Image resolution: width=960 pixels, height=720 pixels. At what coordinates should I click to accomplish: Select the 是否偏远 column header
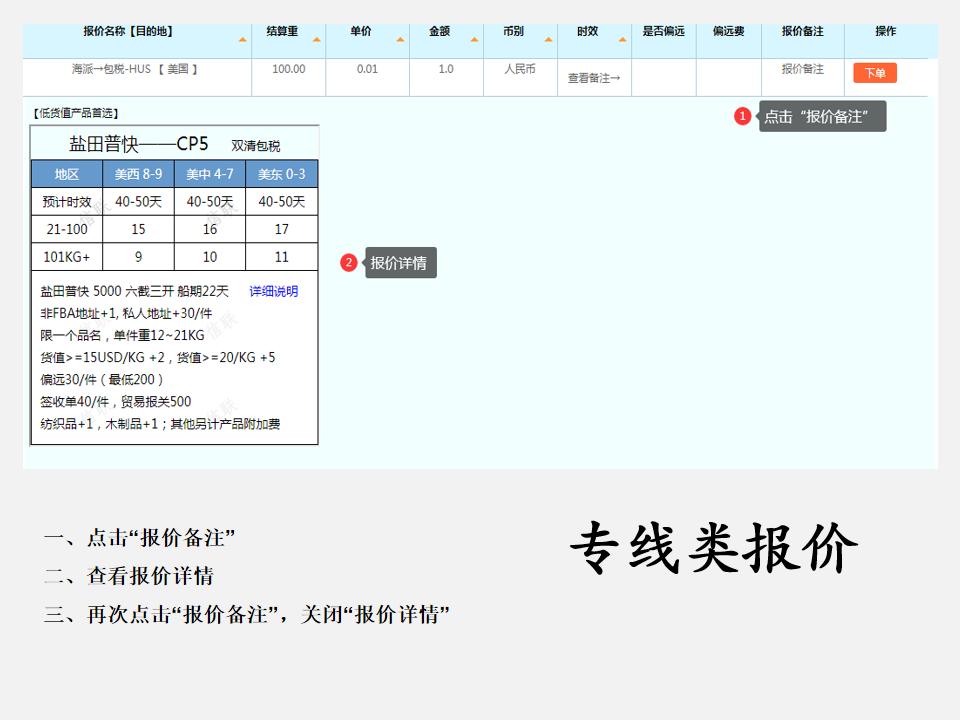pyautogui.click(x=663, y=31)
